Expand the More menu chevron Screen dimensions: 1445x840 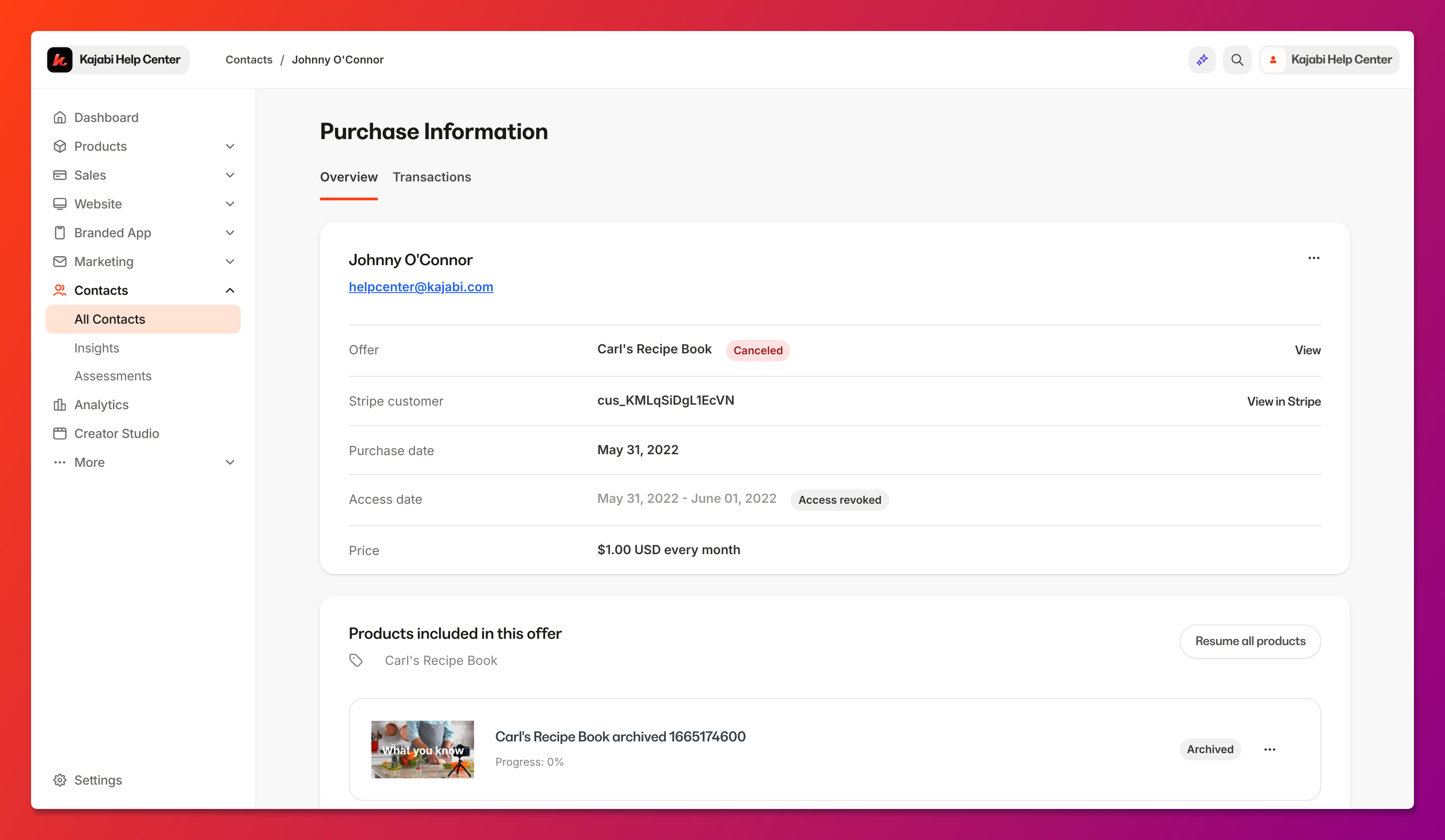(x=230, y=462)
